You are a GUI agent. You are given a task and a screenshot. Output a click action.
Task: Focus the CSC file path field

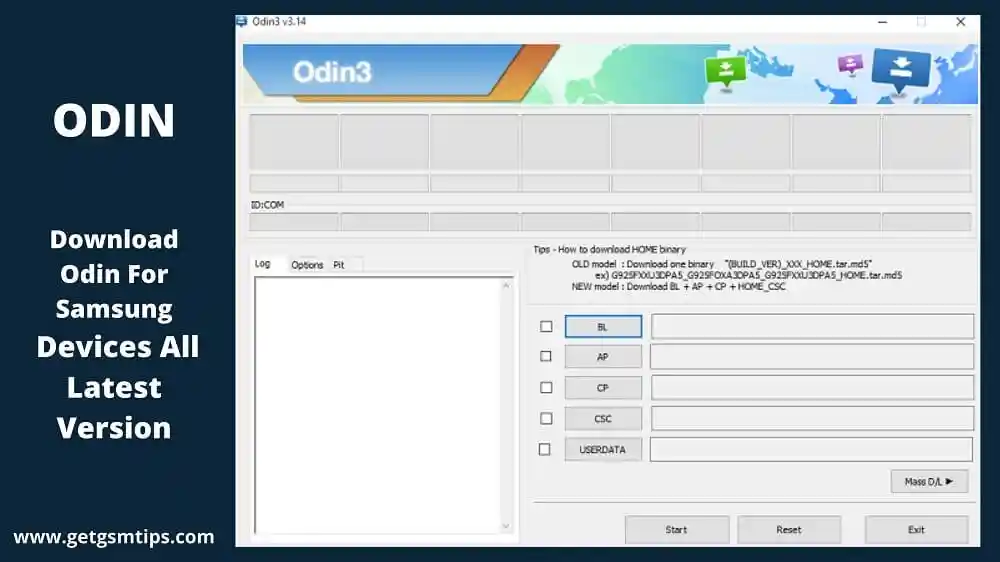[x=812, y=419]
